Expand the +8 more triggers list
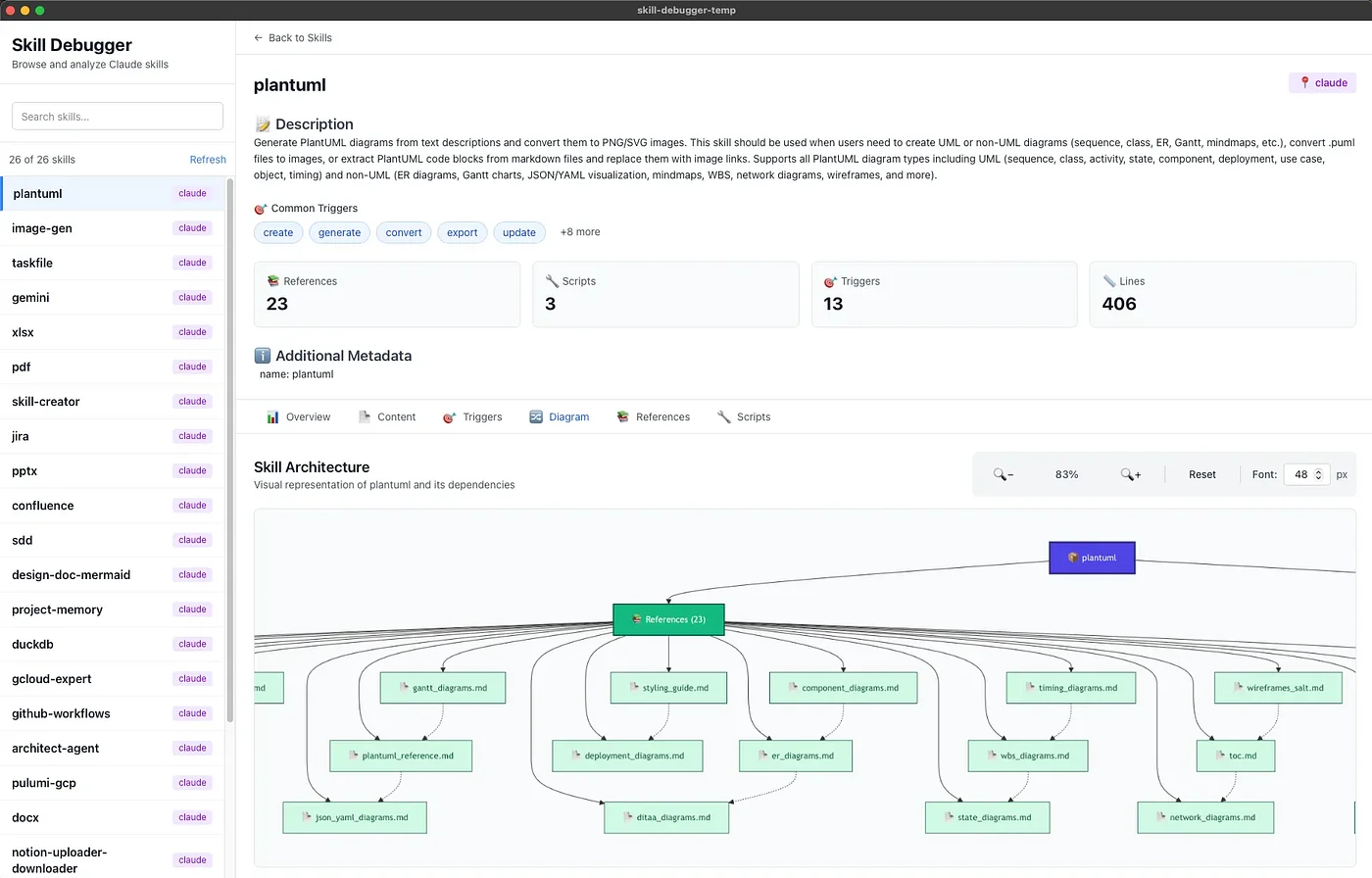 579,232
